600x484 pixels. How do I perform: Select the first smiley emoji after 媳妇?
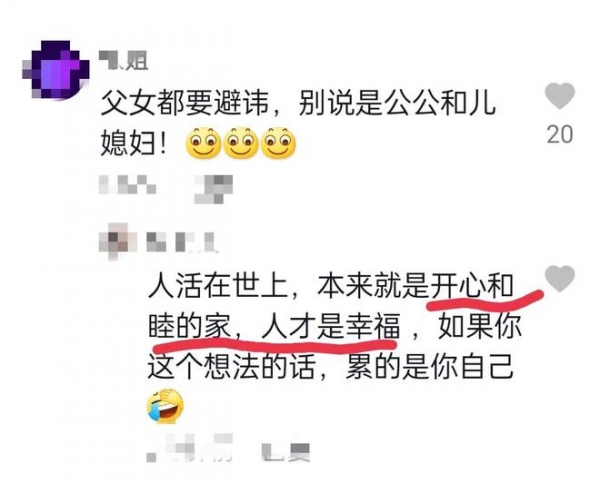[203, 143]
